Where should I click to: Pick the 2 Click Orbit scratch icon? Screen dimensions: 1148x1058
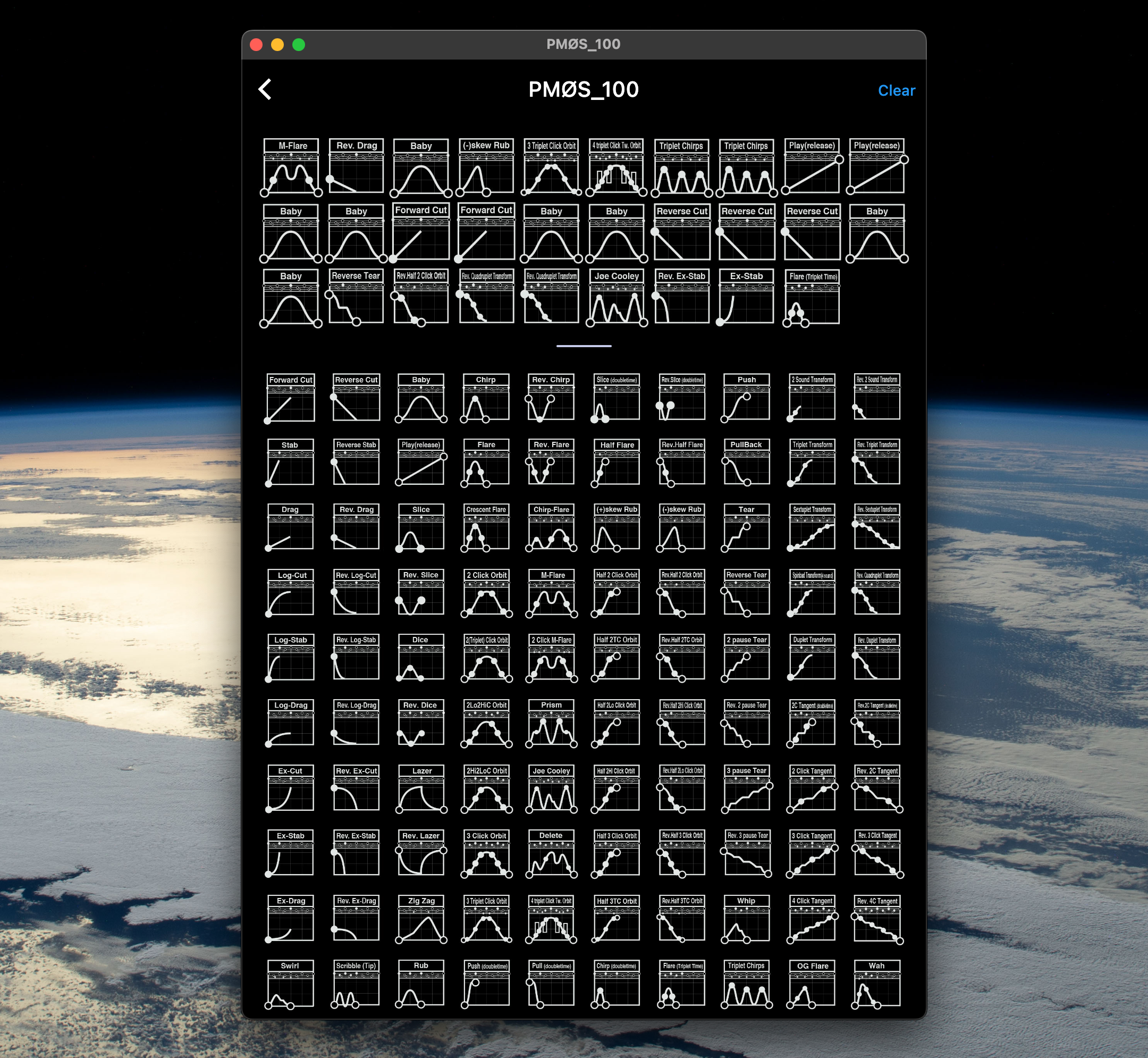485,593
